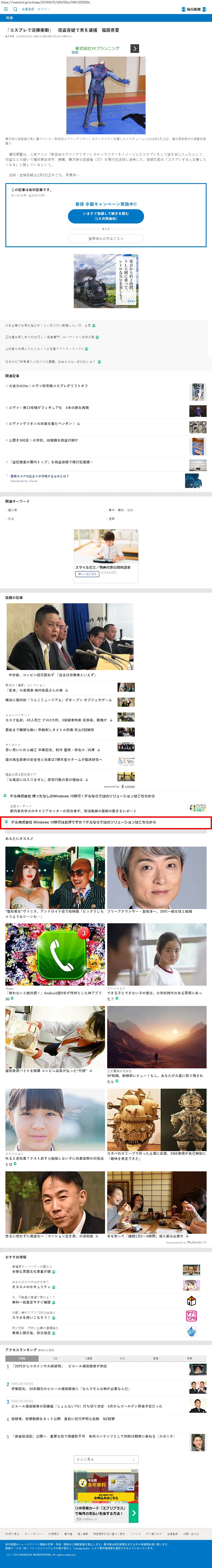Open footer link 個人情報

(x=83, y=1534)
